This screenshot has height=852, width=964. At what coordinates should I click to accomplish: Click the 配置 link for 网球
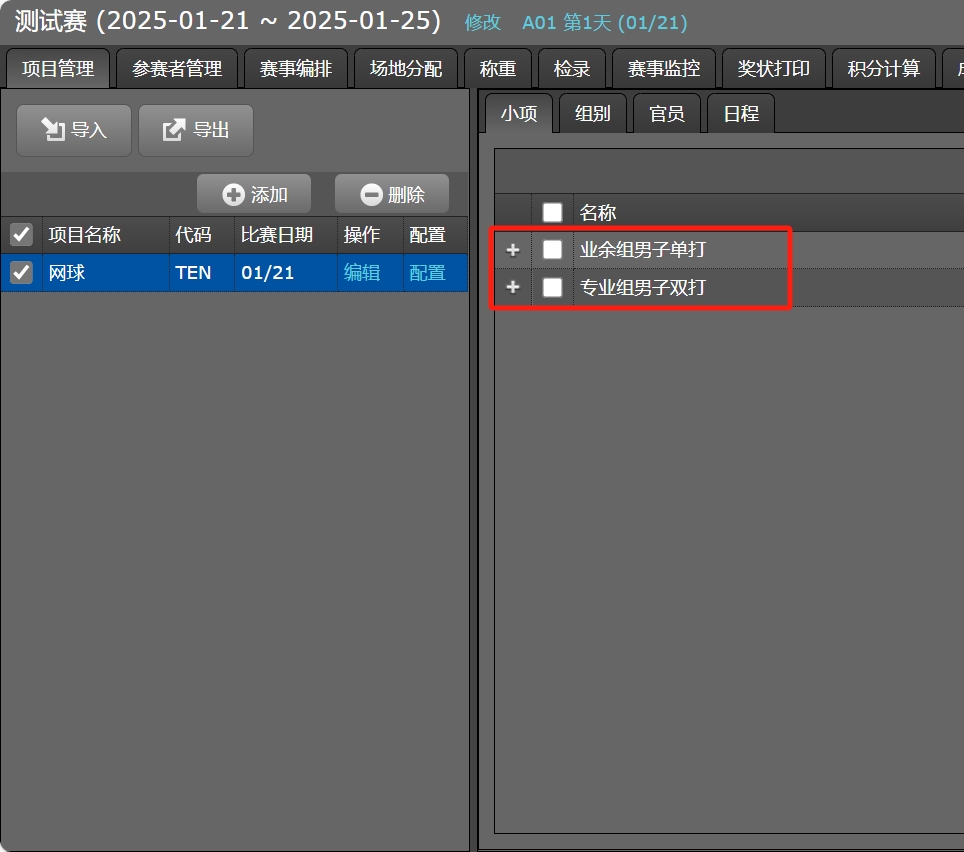coord(427,273)
